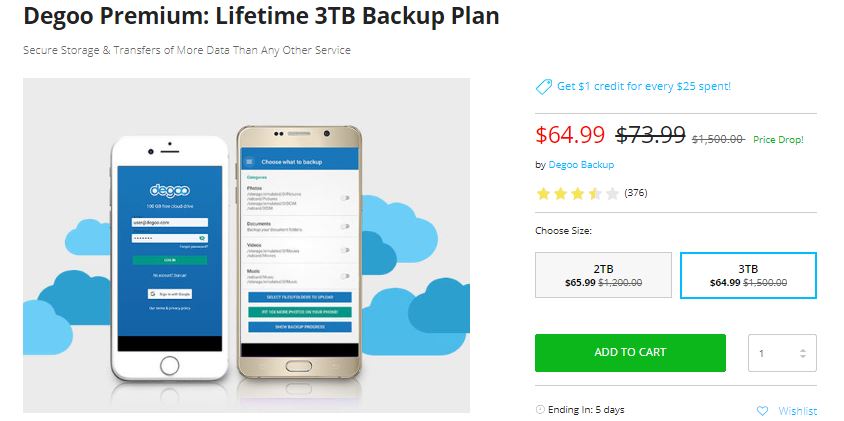844x421 pixels.
Task: Click the eye icon in the password field
Action: pyautogui.click(x=203, y=238)
